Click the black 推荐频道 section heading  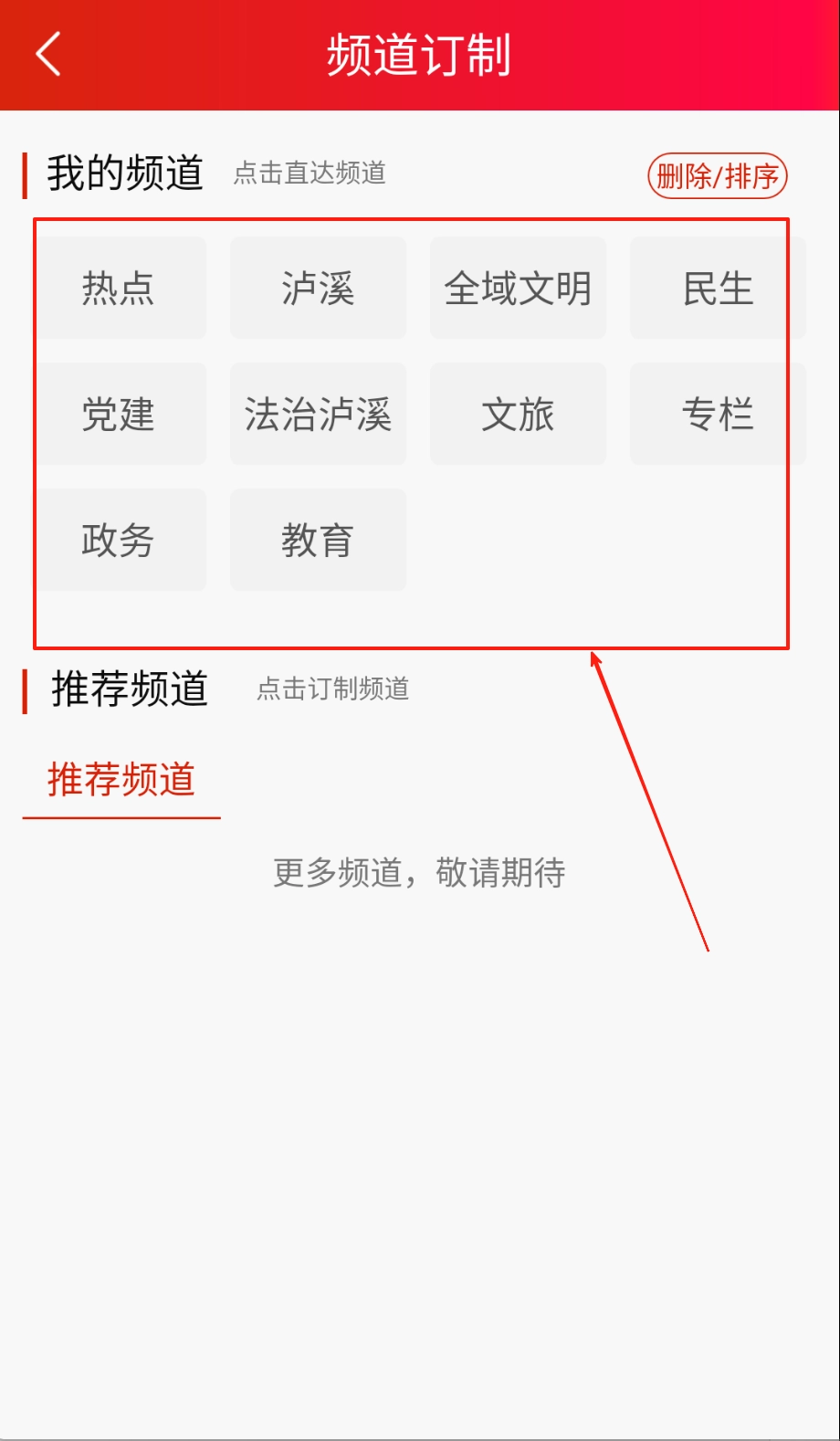[x=130, y=689]
